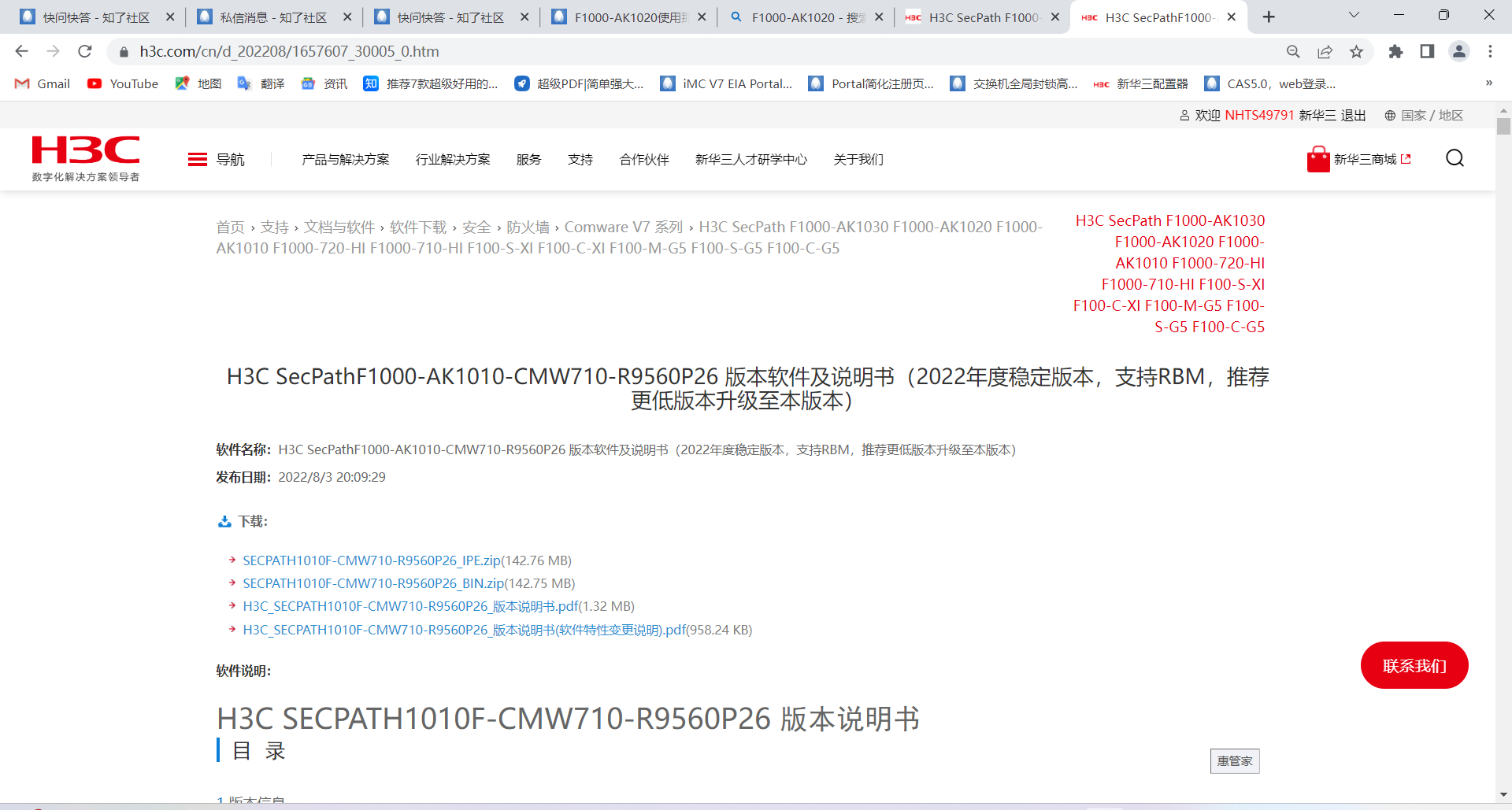Open the 新华三人才研学中心 menu
Screen dimensions: 1512x810
pyautogui.click(x=751, y=160)
